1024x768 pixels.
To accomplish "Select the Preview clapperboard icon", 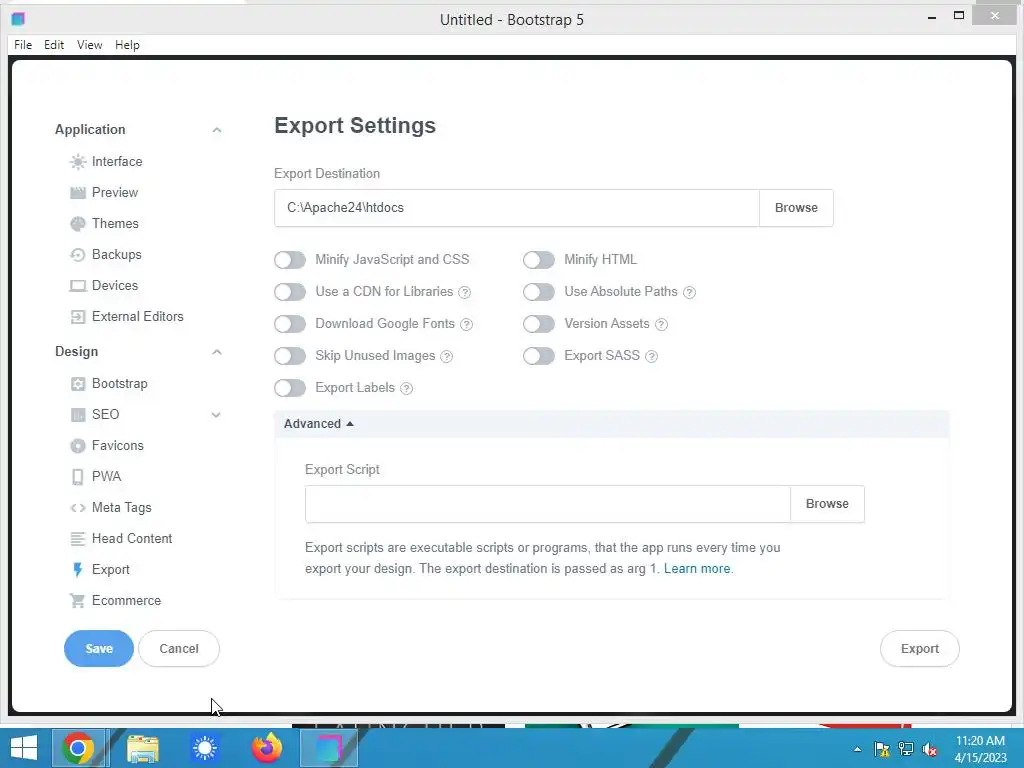I will tap(78, 193).
